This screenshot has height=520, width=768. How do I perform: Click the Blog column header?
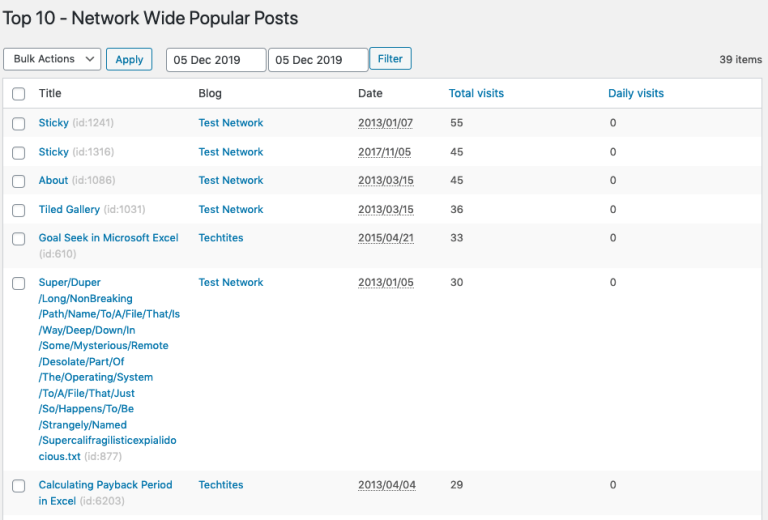click(210, 93)
